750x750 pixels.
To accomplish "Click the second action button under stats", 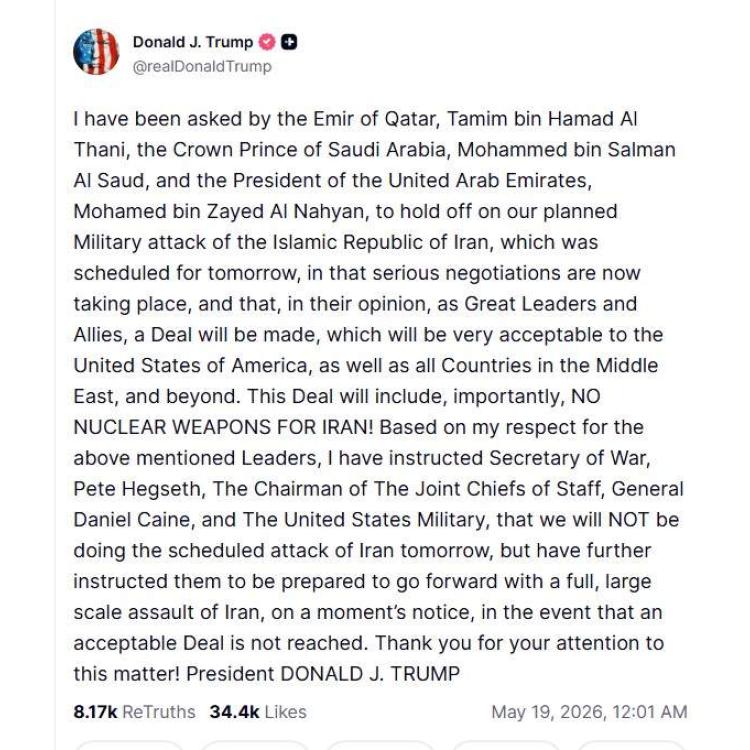I will [x=255, y=745].
